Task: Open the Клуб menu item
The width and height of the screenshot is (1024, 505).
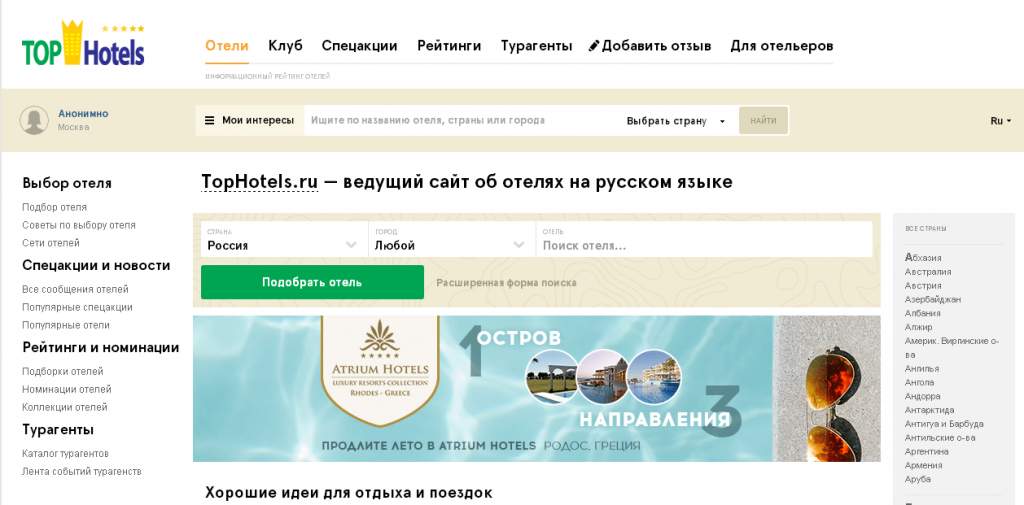Action: coord(285,46)
